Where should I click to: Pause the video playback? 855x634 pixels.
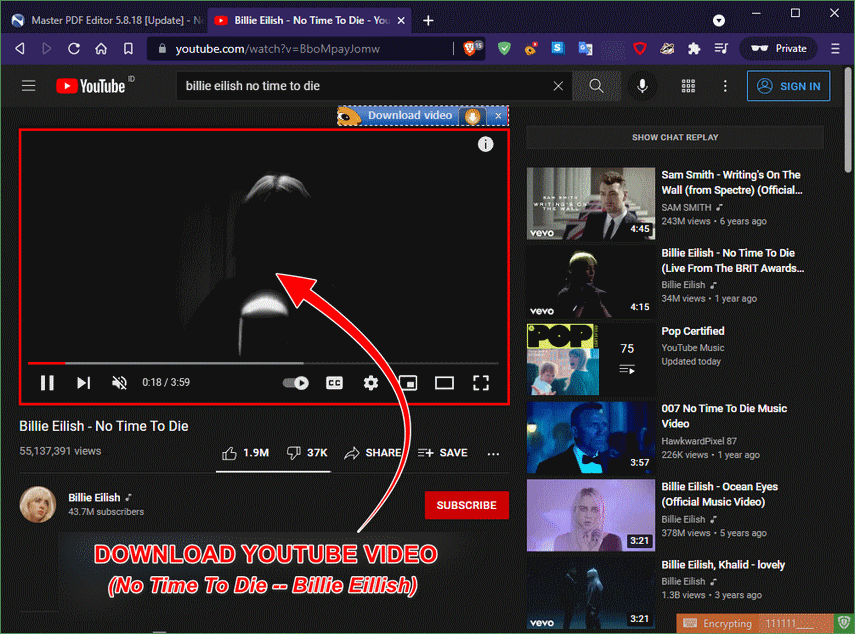[47, 383]
